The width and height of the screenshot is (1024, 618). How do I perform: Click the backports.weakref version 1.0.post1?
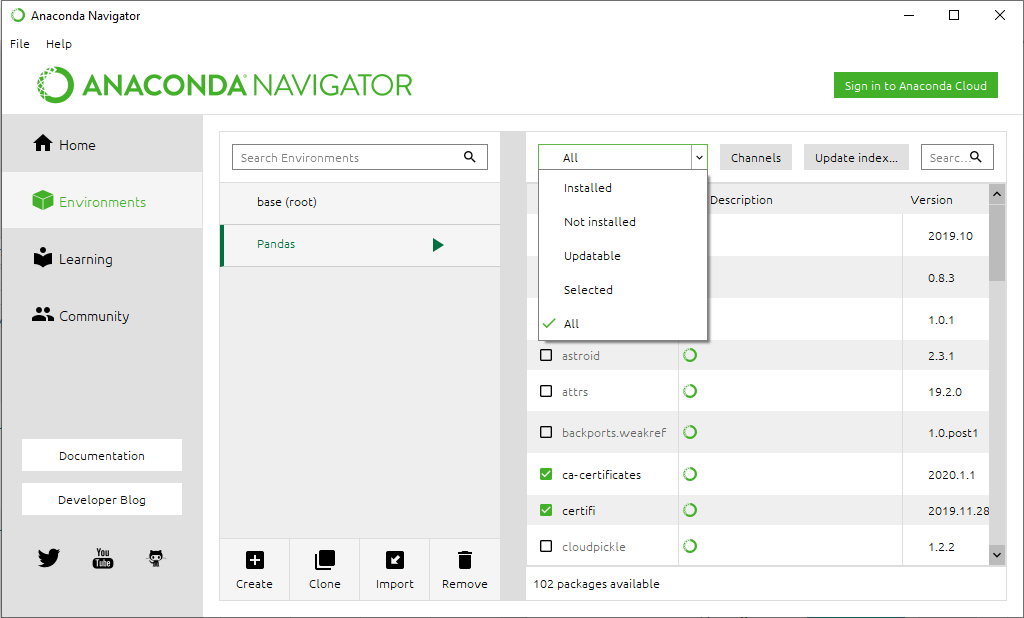click(953, 432)
